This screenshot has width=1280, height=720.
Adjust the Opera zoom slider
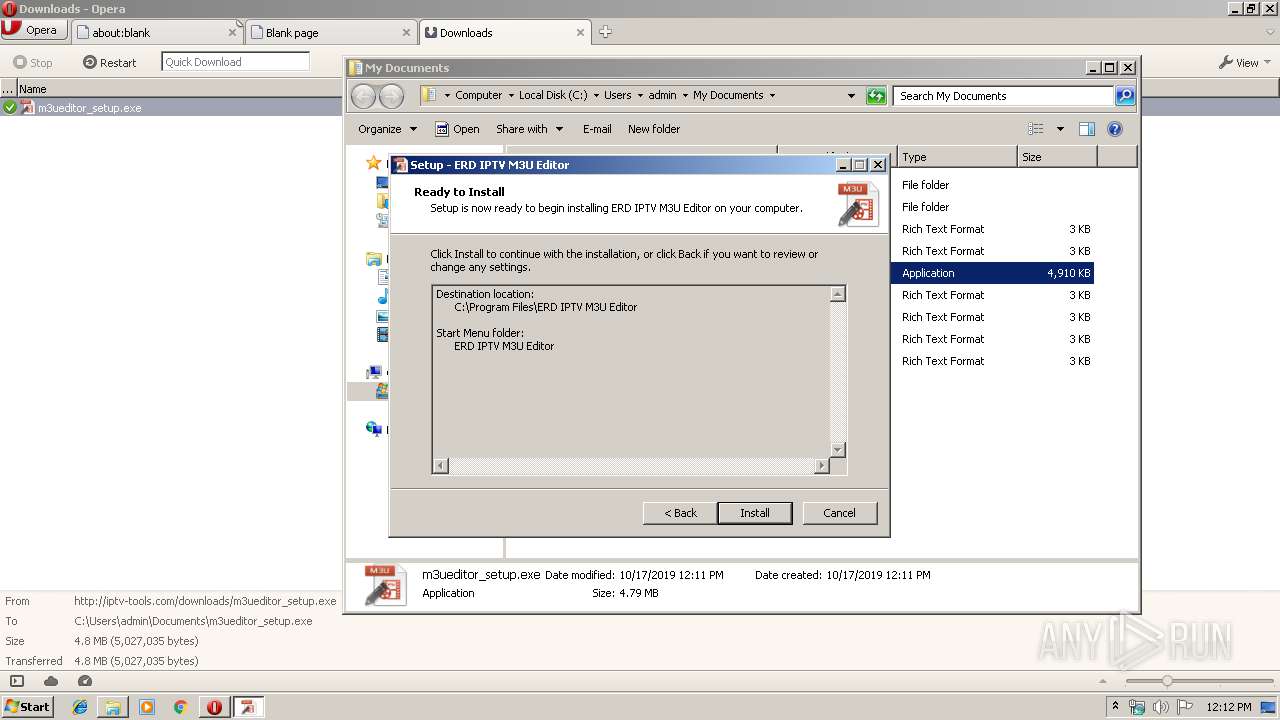[1166, 681]
